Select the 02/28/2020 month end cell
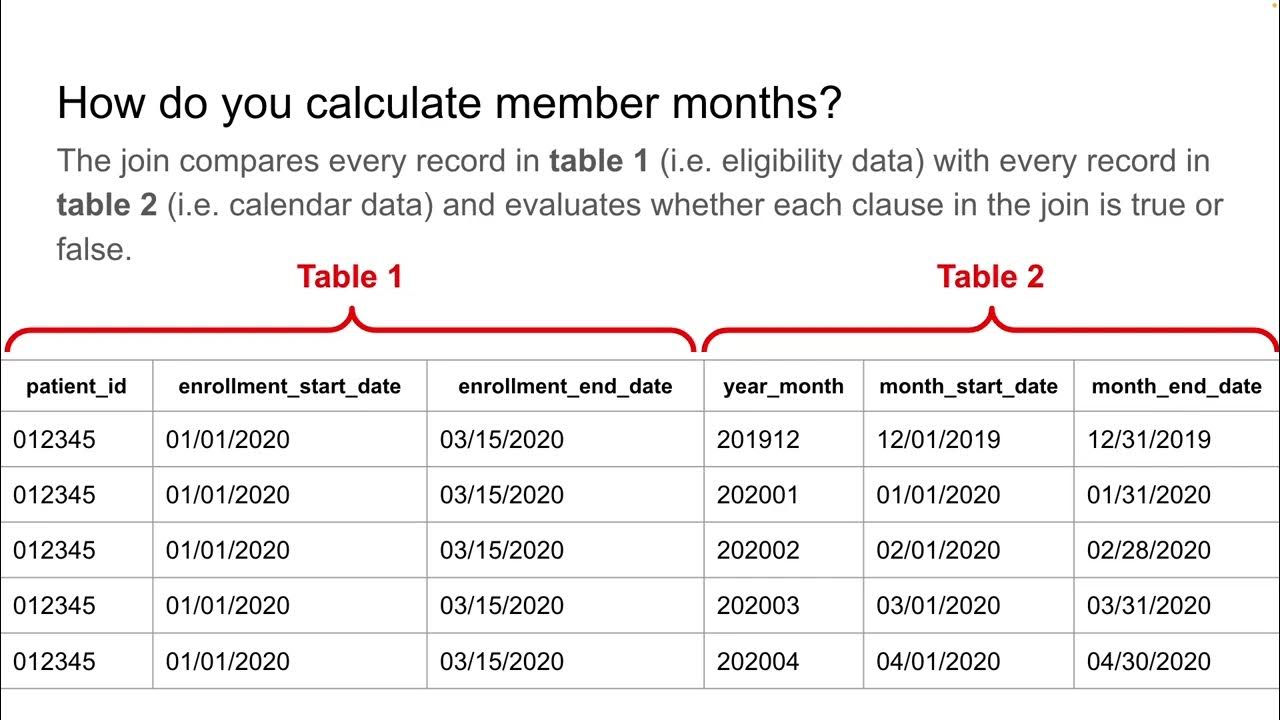1280x720 pixels. point(1148,550)
